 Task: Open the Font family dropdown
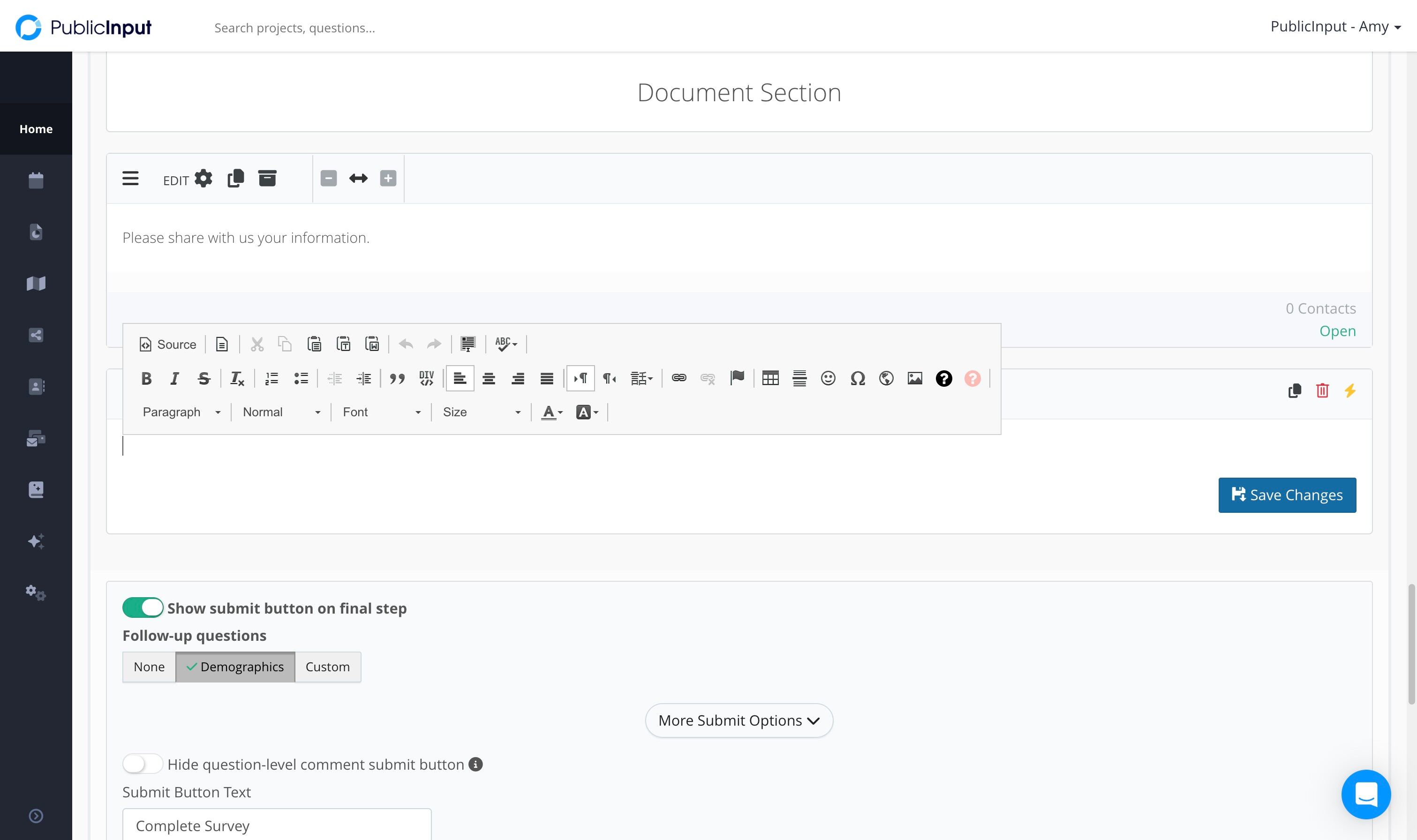pyautogui.click(x=381, y=412)
